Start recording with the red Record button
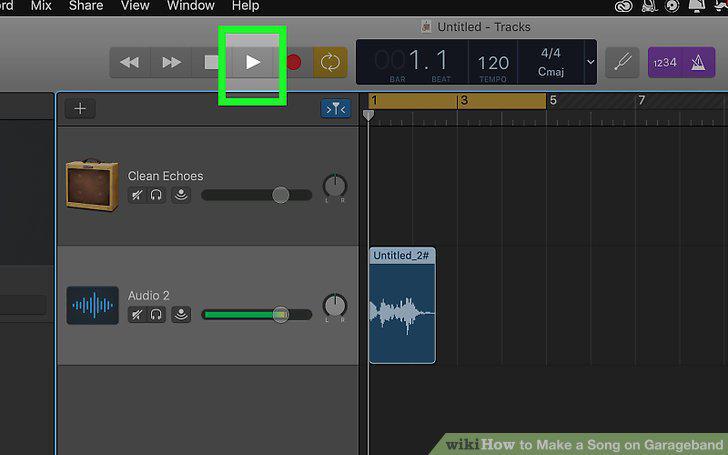 tap(293, 62)
